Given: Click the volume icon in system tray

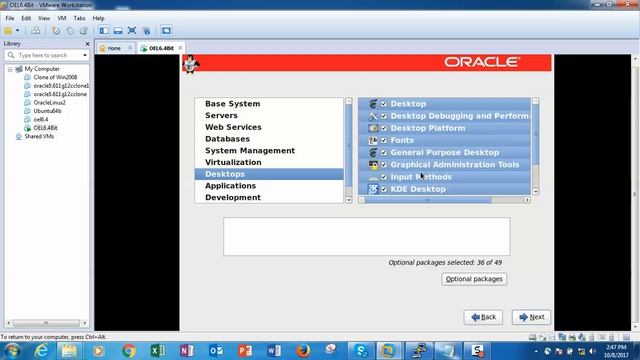Looking at the screenshot, I should 592,351.
